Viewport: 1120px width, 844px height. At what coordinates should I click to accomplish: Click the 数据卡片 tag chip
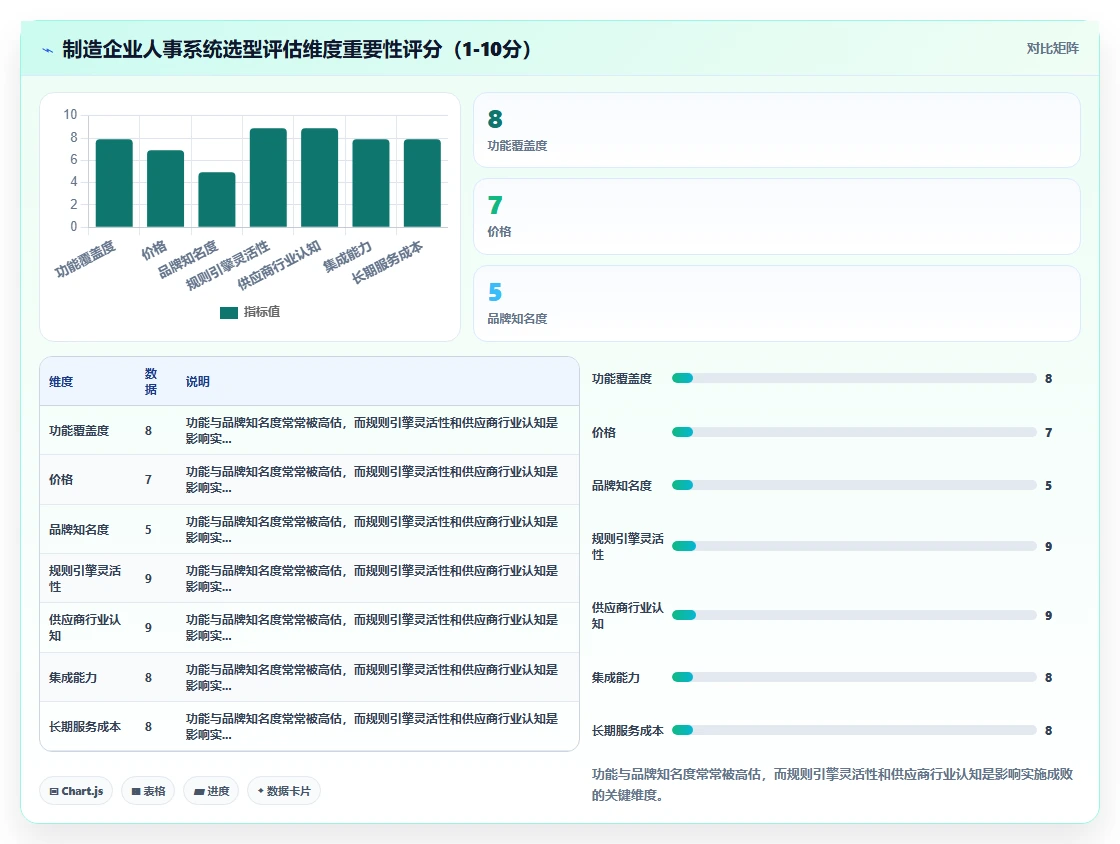(284, 791)
